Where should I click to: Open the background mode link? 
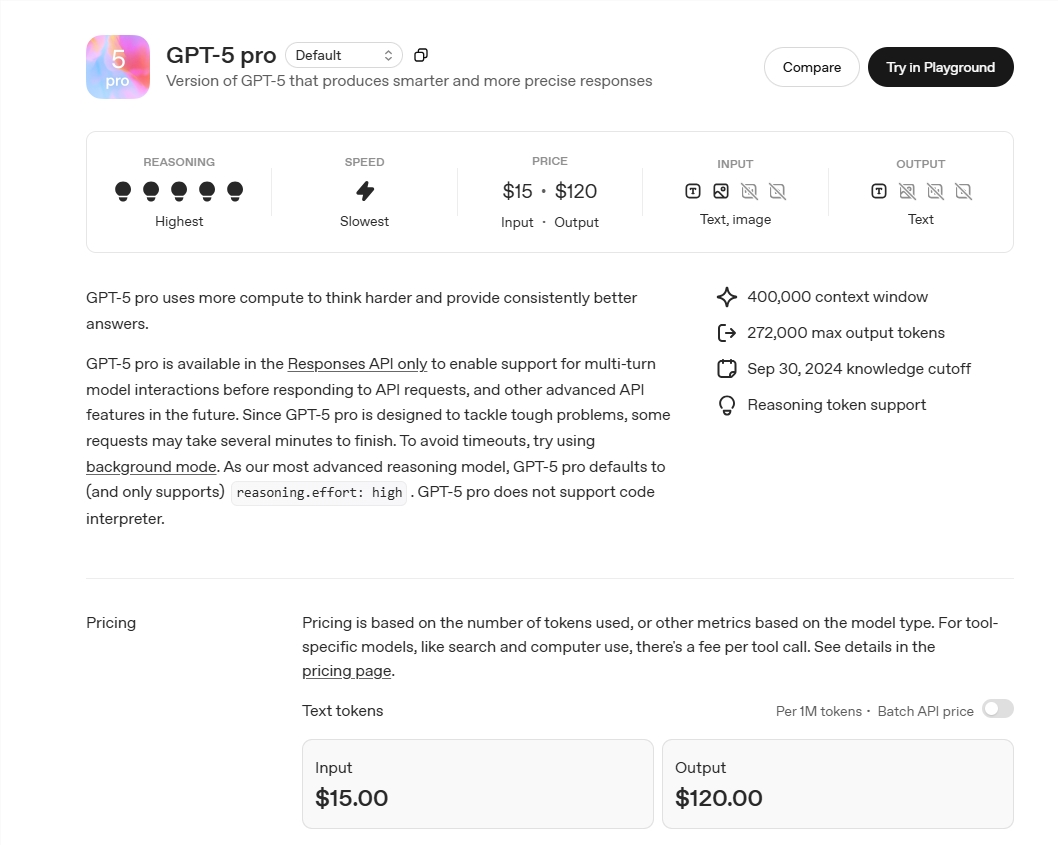[x=150, y=466]
